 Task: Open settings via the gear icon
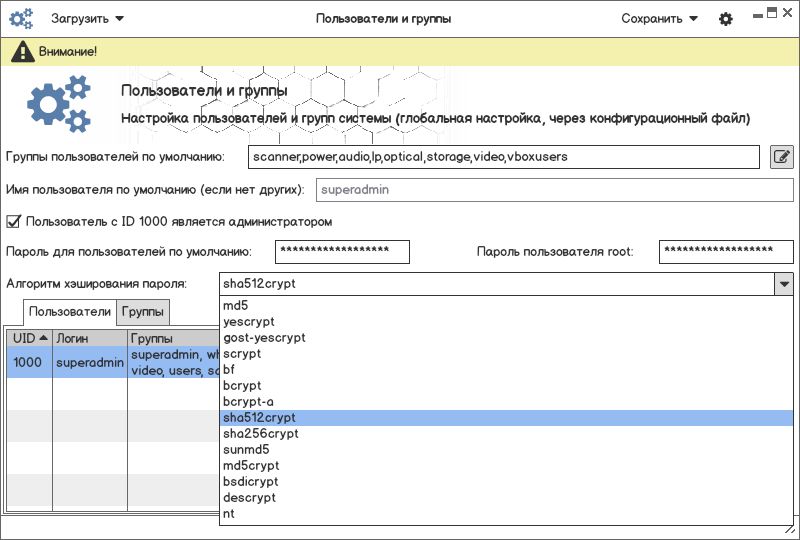pos(726,19)
